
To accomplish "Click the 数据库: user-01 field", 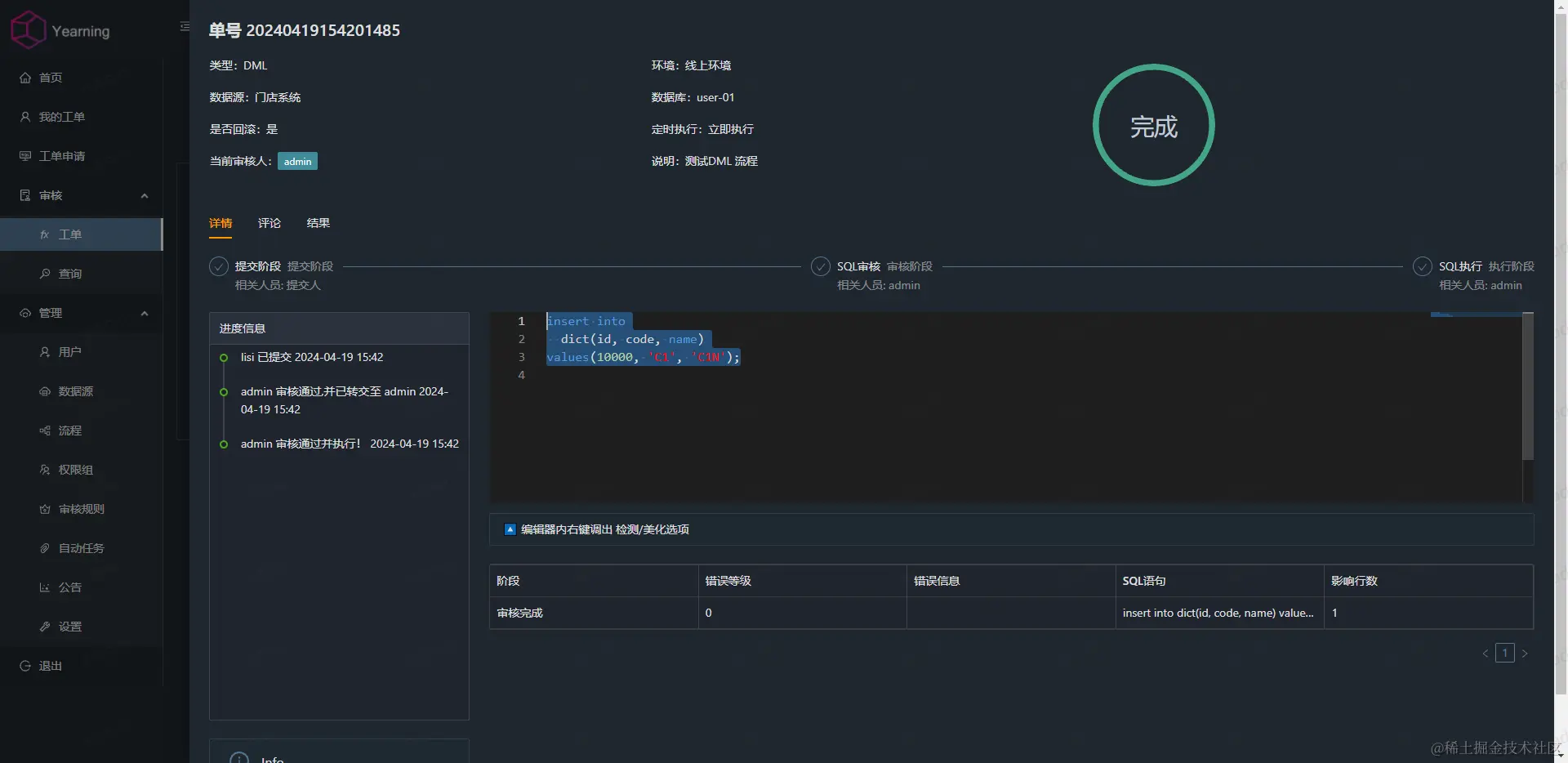I will 693,97.
